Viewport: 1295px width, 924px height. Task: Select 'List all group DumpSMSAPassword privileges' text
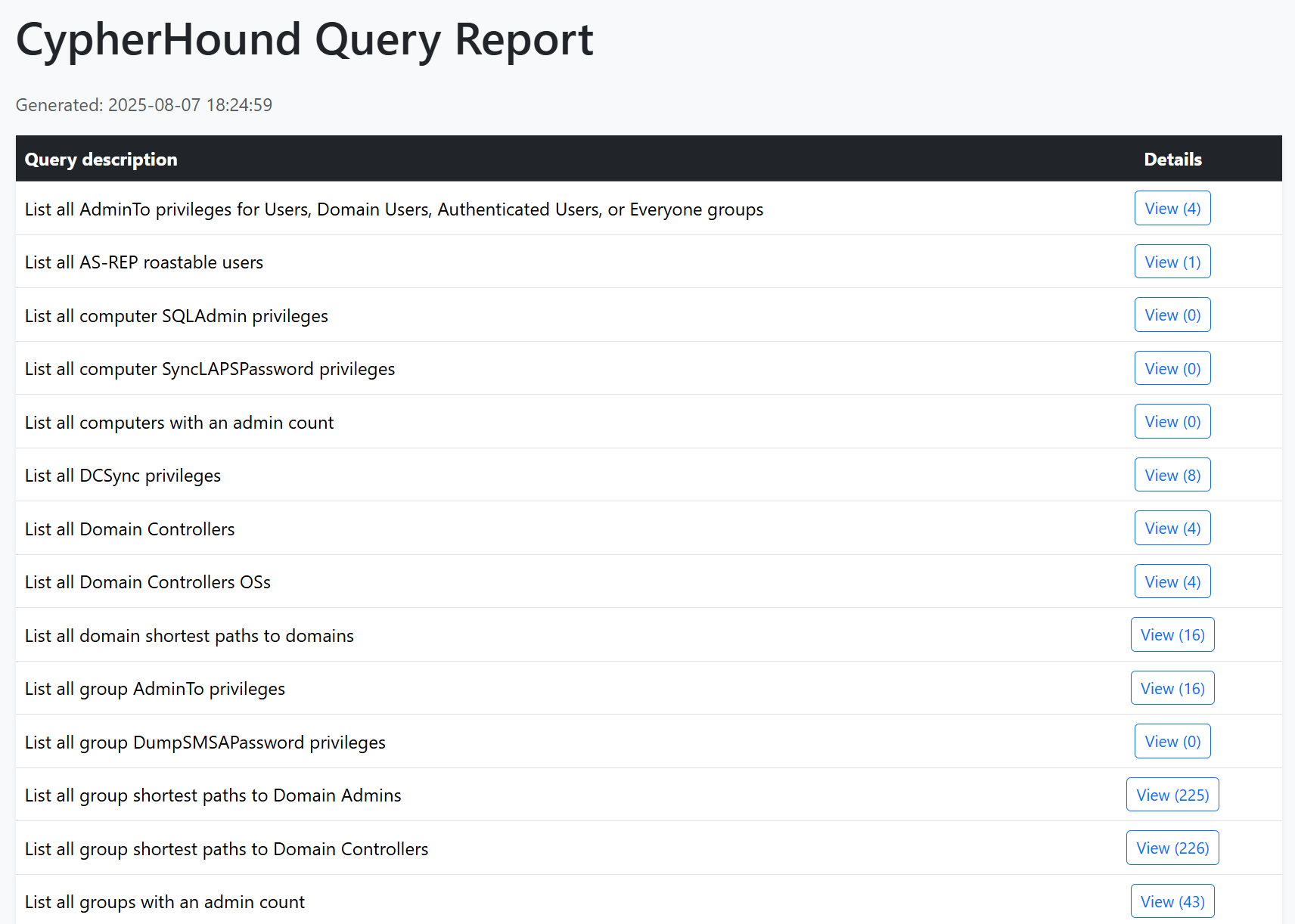click(x=205, y=743)
